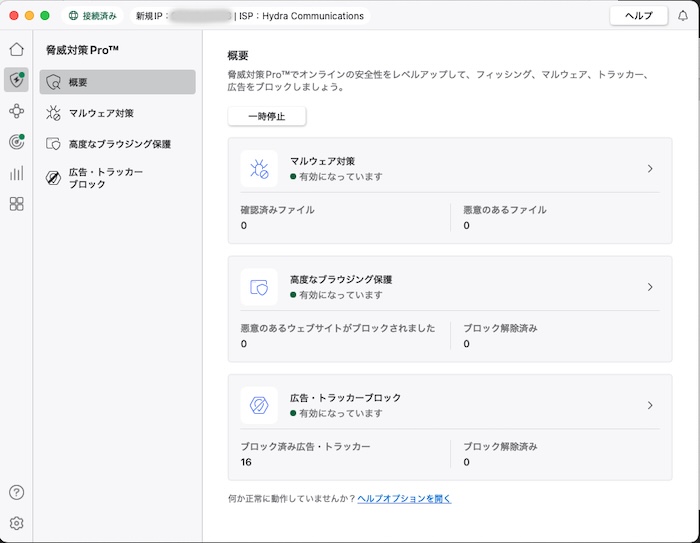This screenshot has width=700, height=543.
Task: Click the マルウェア対策 card bug icon
Action: tap(259, 169)
